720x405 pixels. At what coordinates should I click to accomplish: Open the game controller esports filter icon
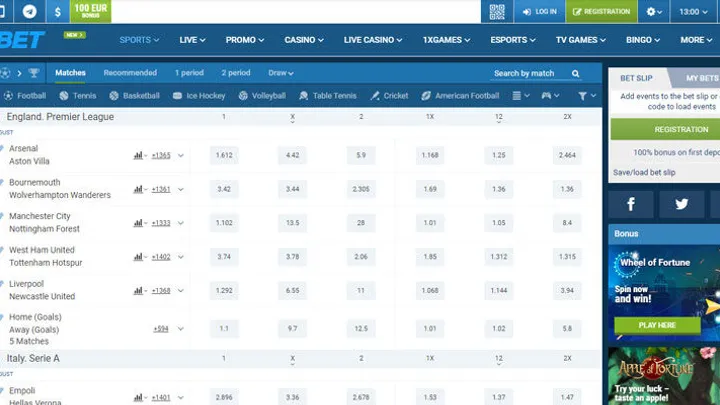pyautogui.click(x=550, y=96)
